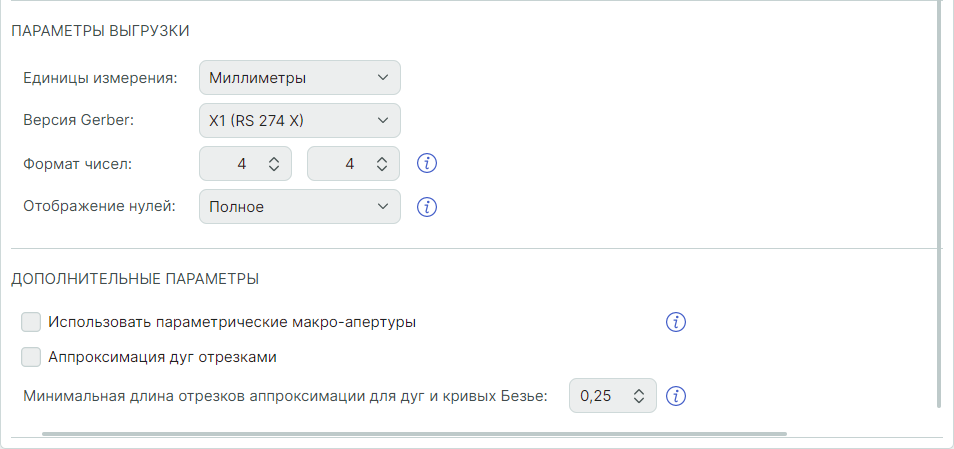The width and height of the screenshot is (954, 449).
Task: Click info icon beside Отображение нулей dropdown
Action: (x=427, y=207)
